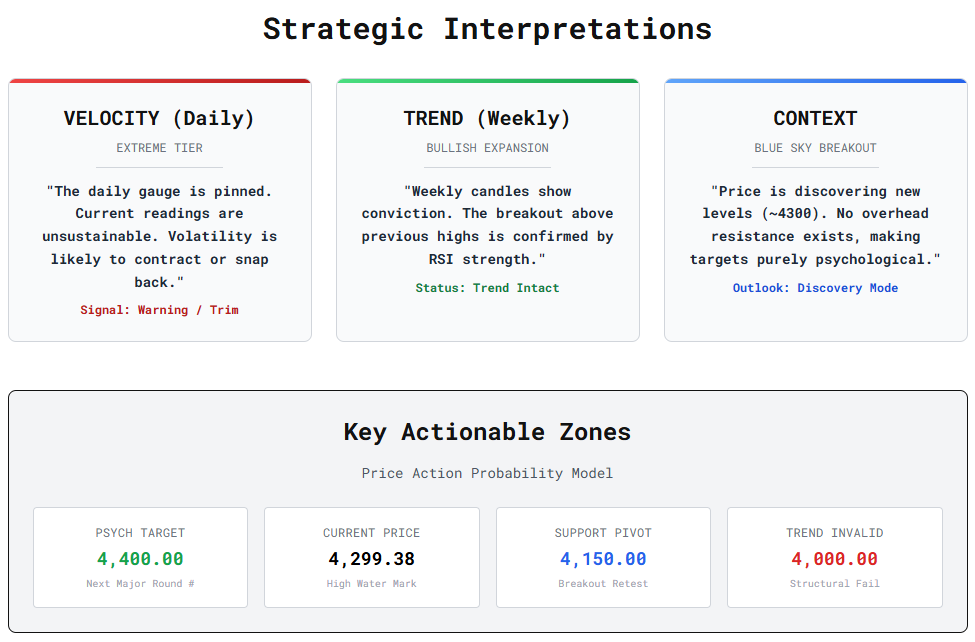Click the Structural Fail caption
The height and width of the screenshot is (642, 975).
pyautogui.click(x=834, y=584)
